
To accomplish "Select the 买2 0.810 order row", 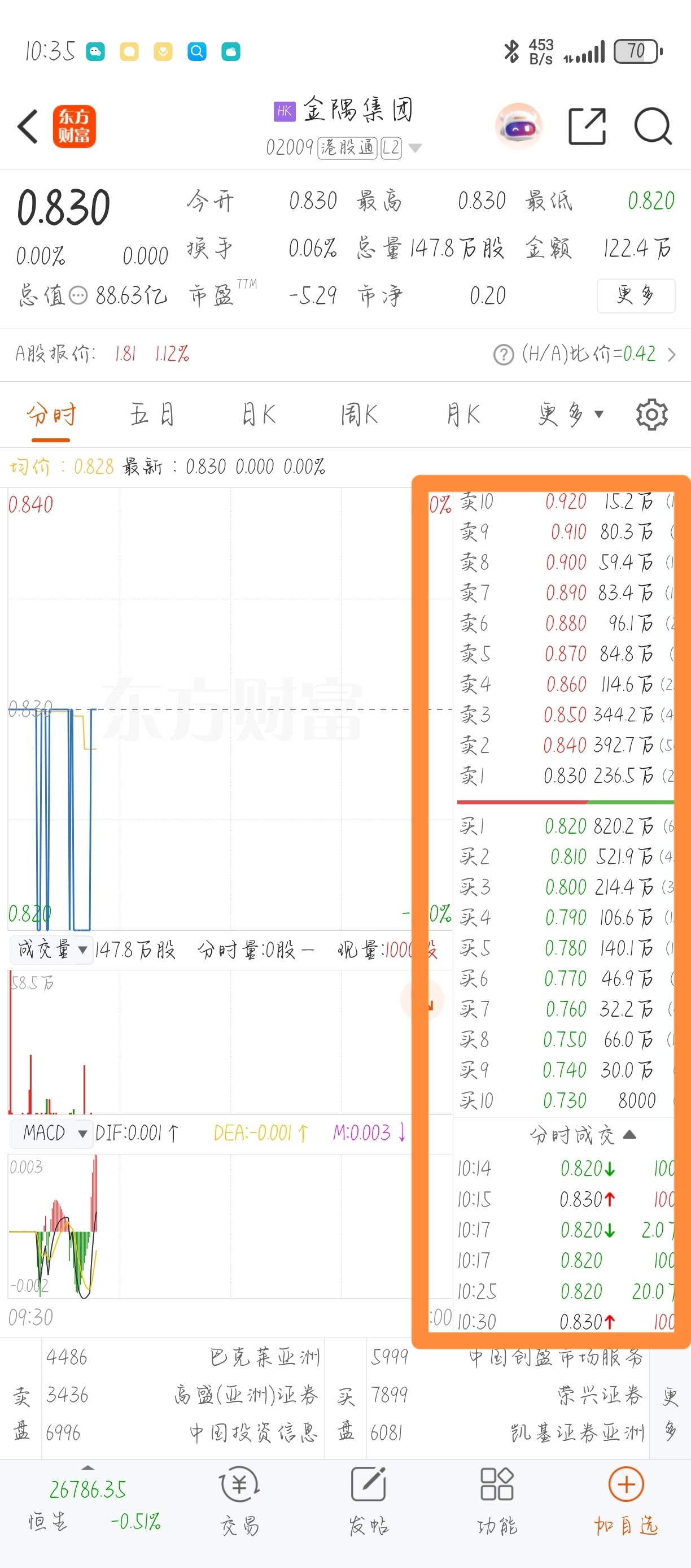I will tap(565, 857).
